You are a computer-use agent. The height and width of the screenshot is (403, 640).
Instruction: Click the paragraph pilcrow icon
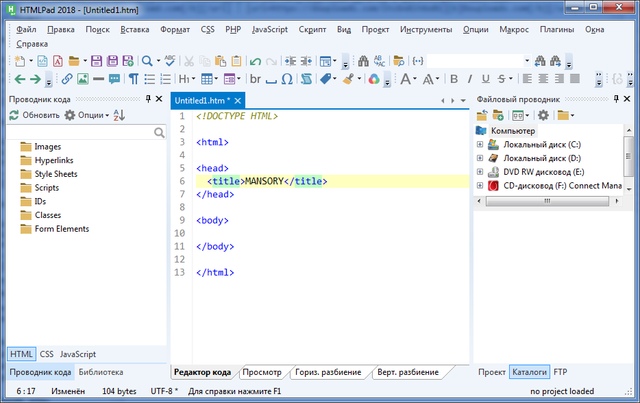133,79
